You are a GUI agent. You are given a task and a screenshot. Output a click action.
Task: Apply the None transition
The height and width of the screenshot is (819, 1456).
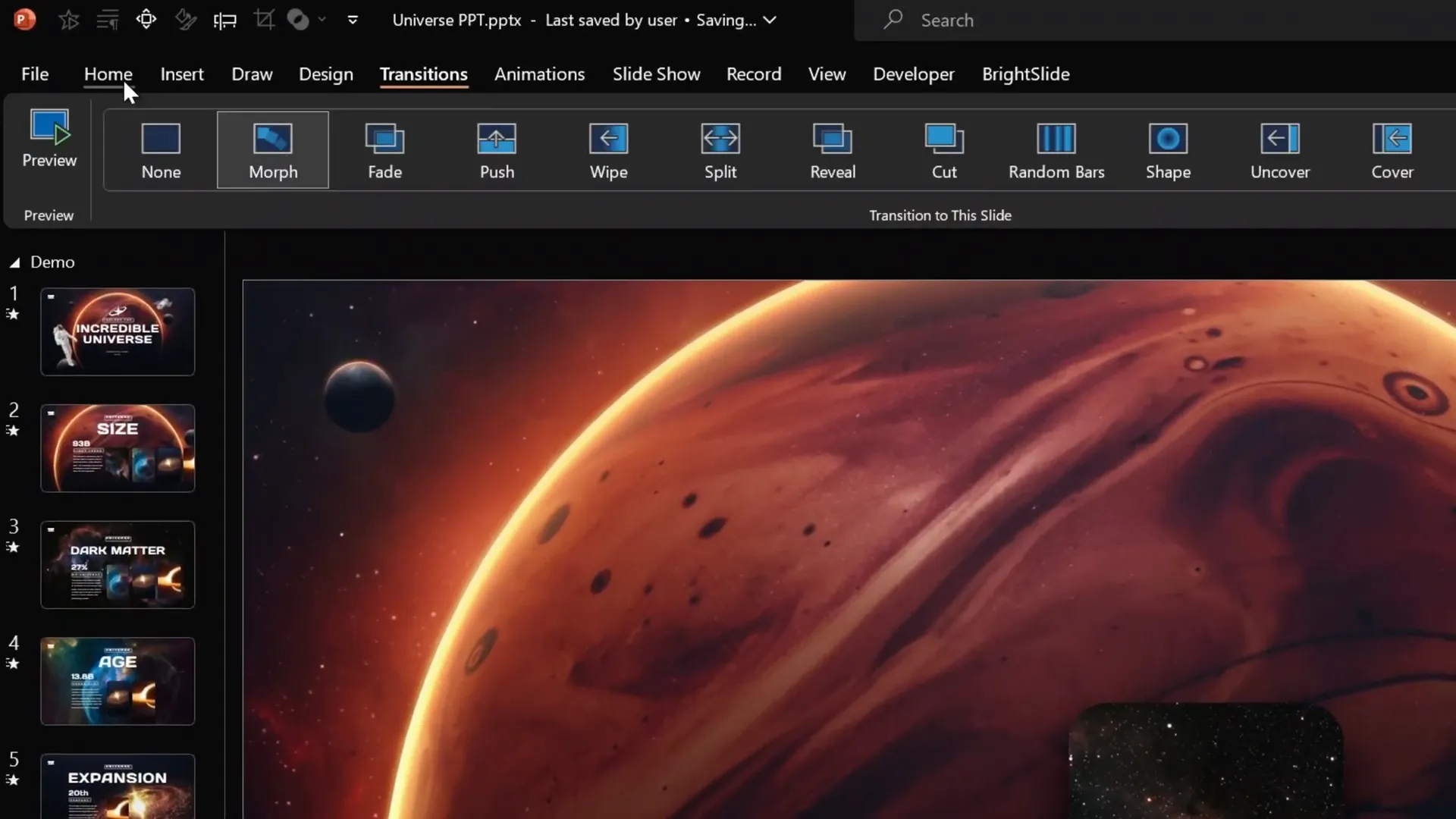(161, 150)
